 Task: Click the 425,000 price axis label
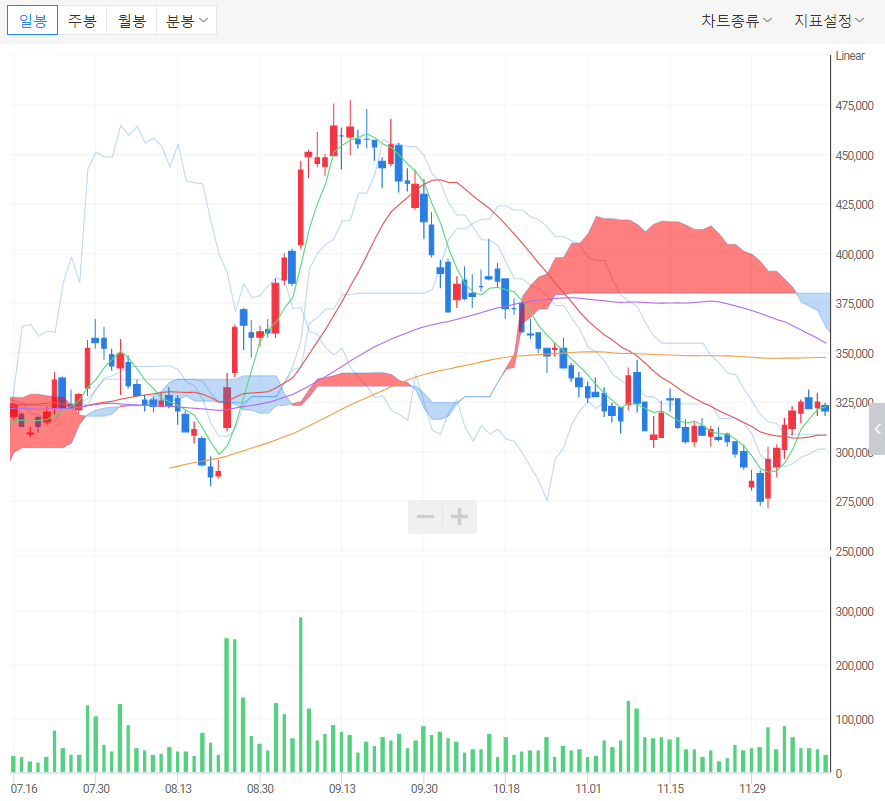pyautogui.click(x=855, y=205)
